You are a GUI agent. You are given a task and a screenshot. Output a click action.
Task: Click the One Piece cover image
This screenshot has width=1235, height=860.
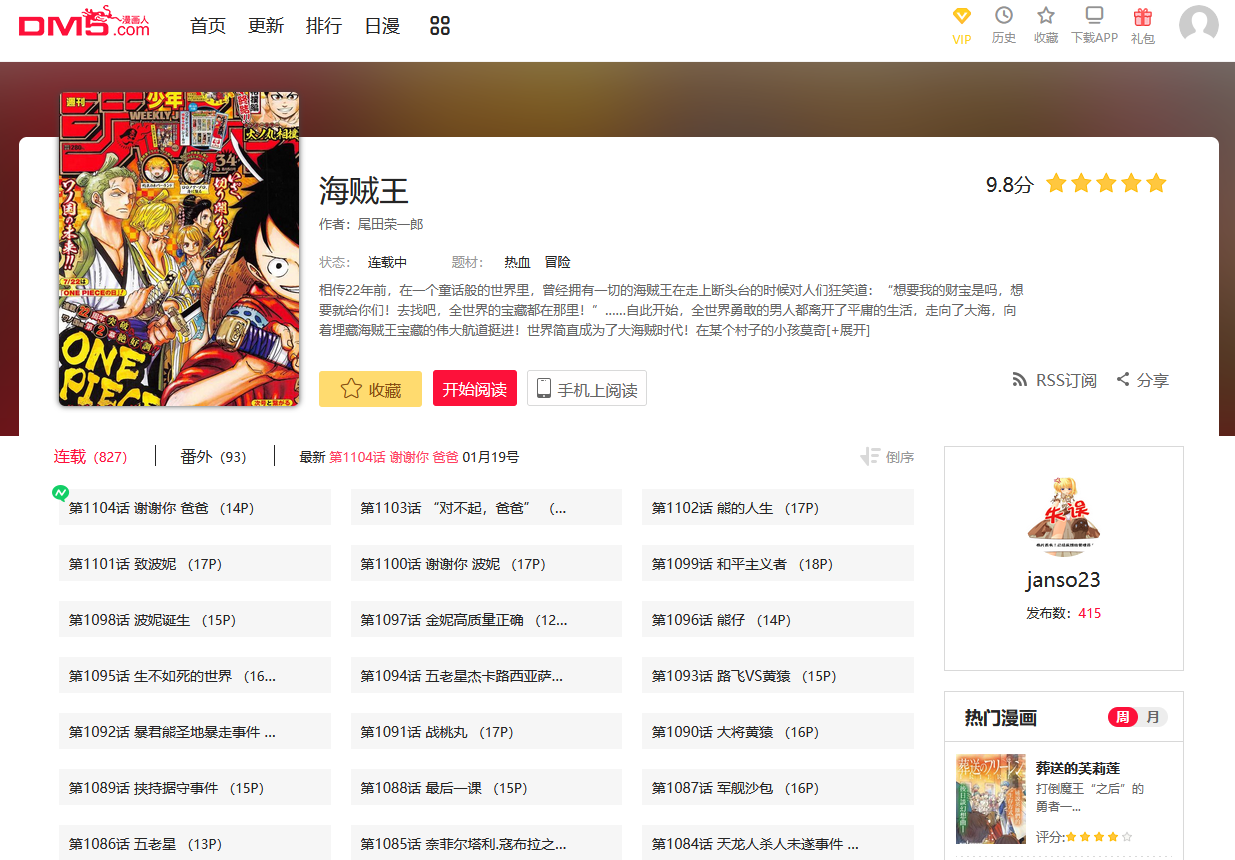179,249
